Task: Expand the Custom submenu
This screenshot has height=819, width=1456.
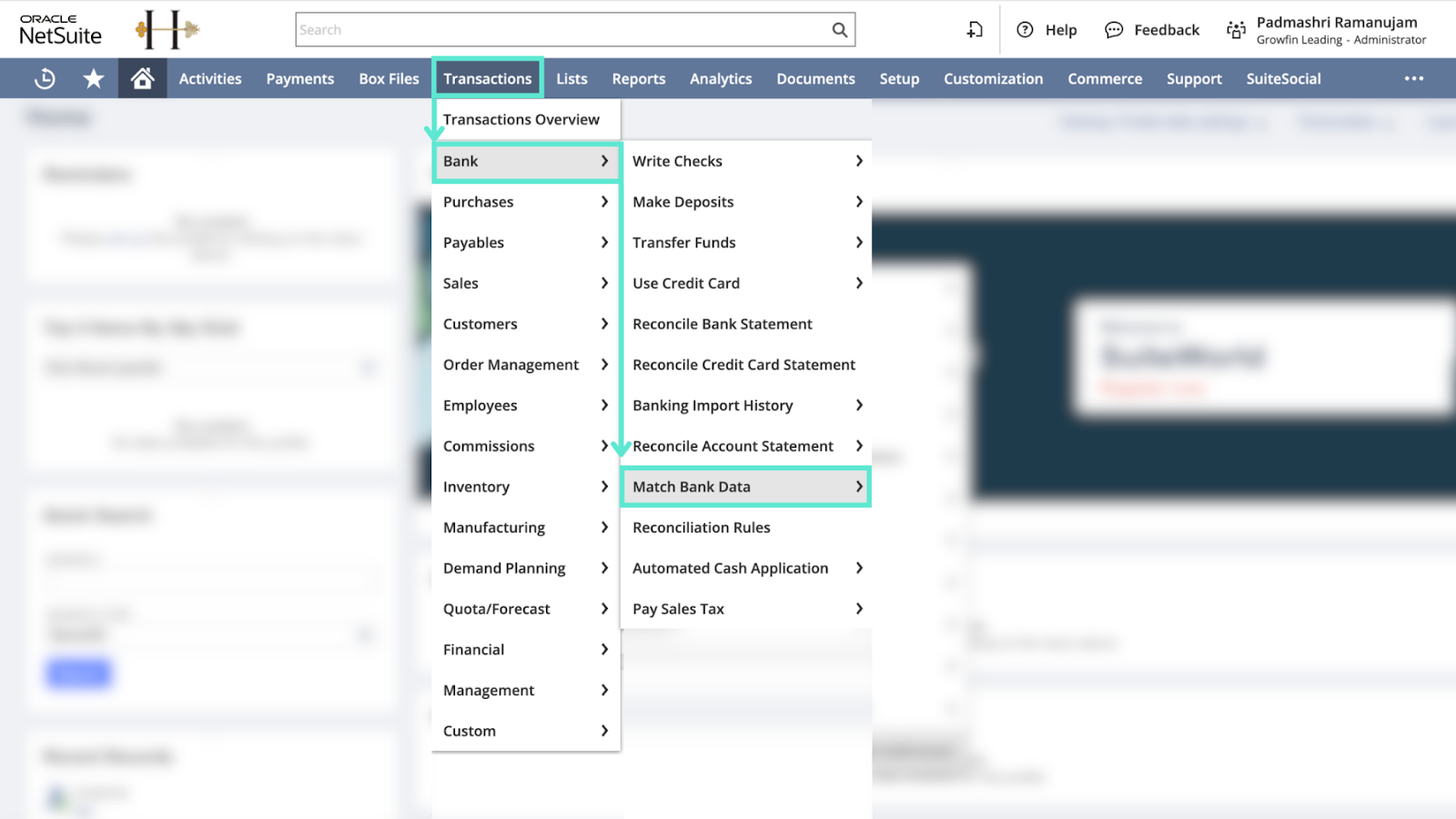Action: click(526, 731)
